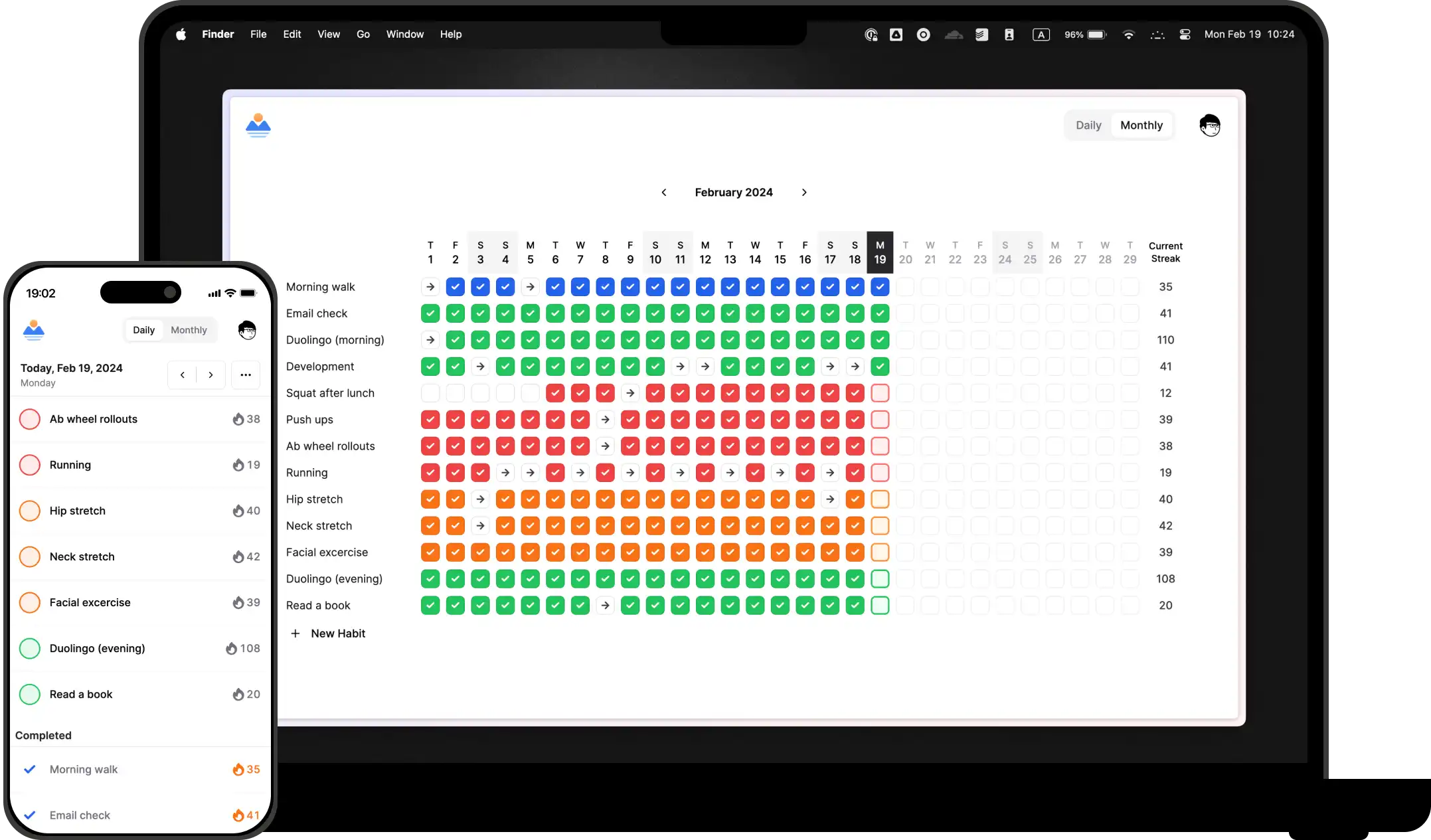Click the Wi-Fi icon in the menu bar
1431x840 pixels.
pyautogui.click(x=1128, y=34)
